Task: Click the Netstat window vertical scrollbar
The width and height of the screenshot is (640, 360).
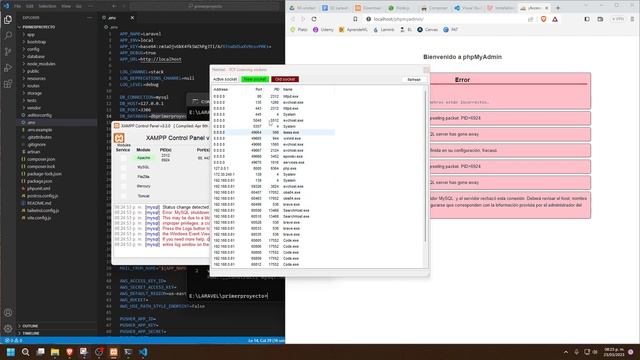Action: coord(426,165)
